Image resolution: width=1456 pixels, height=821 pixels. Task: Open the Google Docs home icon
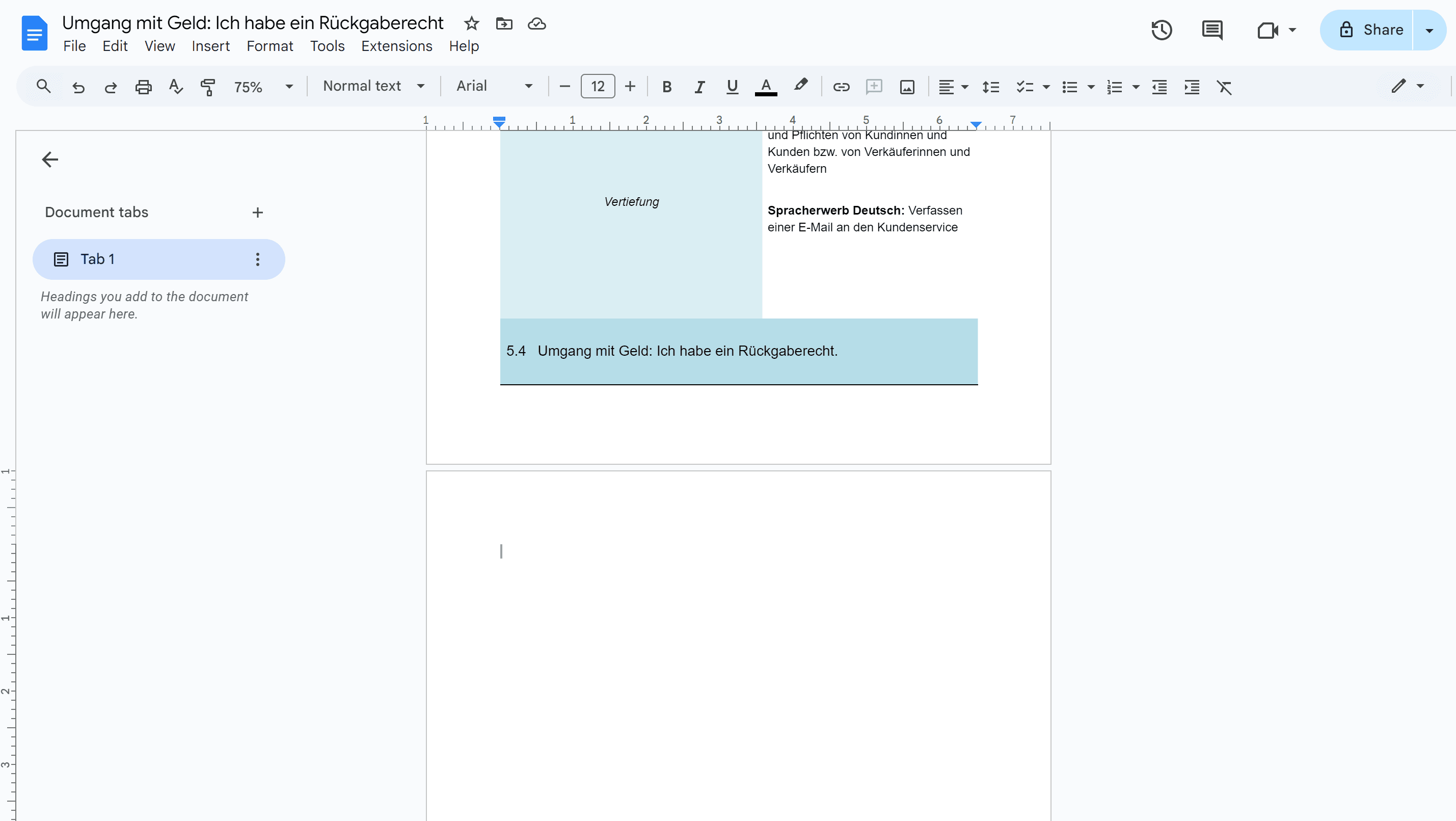34,33
